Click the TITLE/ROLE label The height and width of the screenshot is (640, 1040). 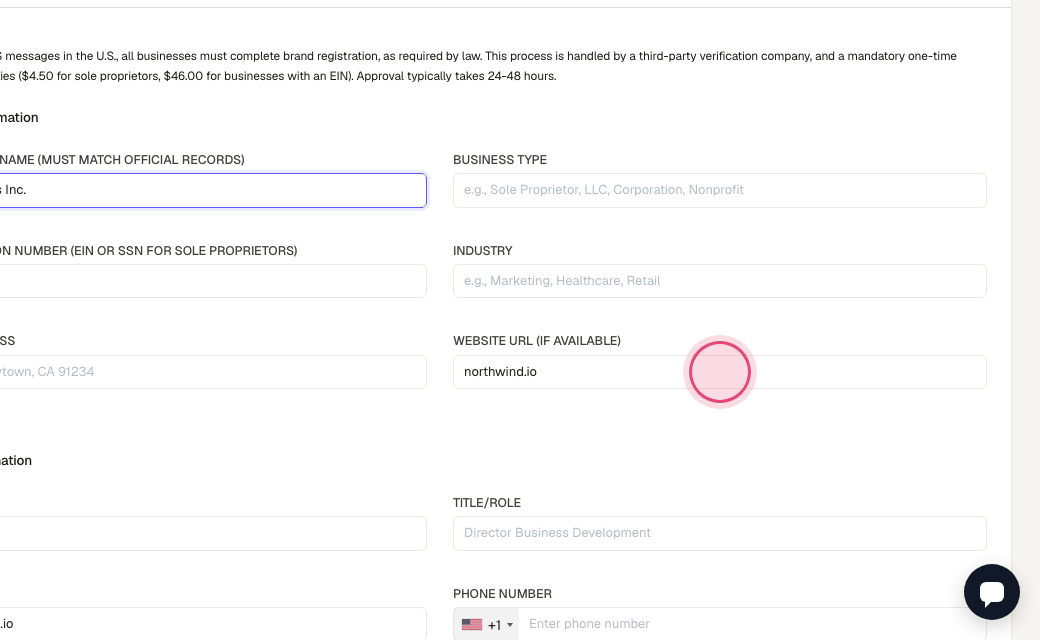click(x=486, y=503)
